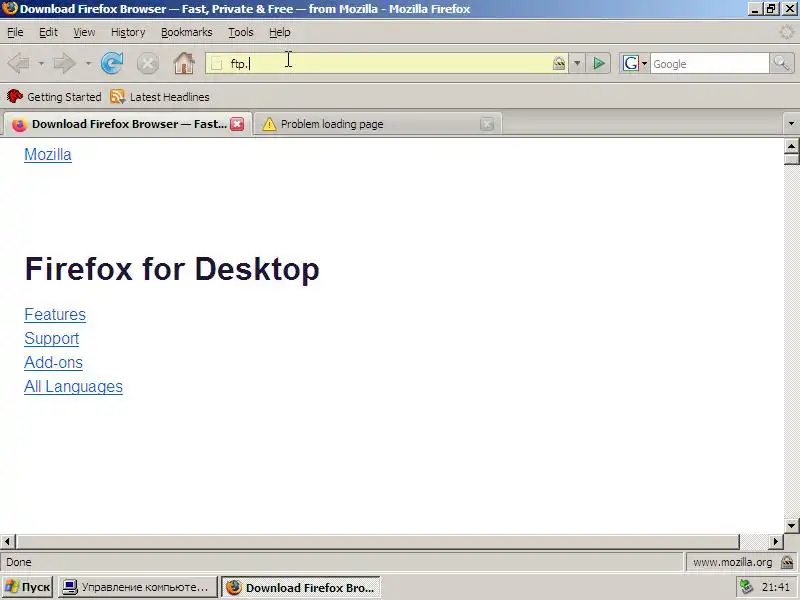Open the Help menu
800x600 pixels.
pos(280,32)
